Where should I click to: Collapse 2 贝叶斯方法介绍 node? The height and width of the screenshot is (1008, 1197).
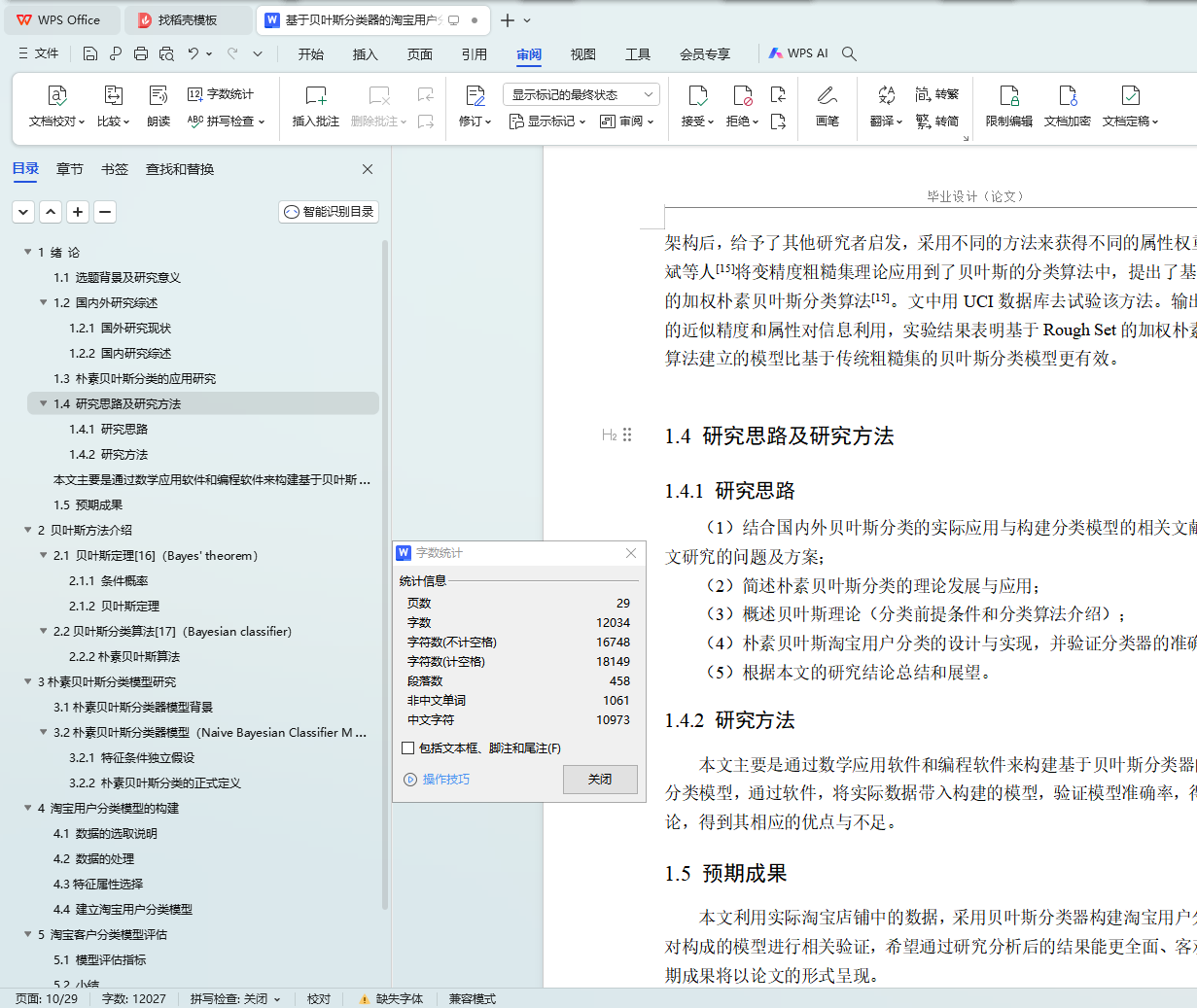coord(27,530)
